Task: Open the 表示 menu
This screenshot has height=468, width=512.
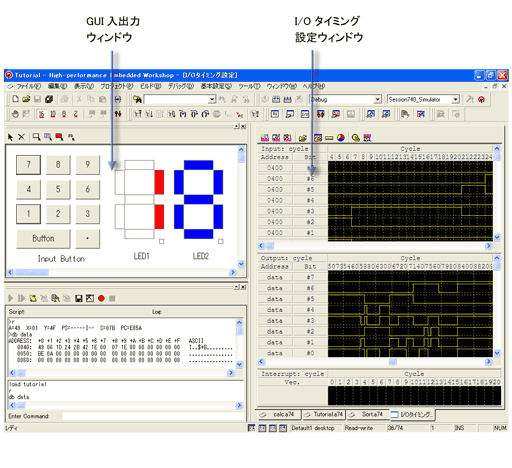Action: coord(84,86)
